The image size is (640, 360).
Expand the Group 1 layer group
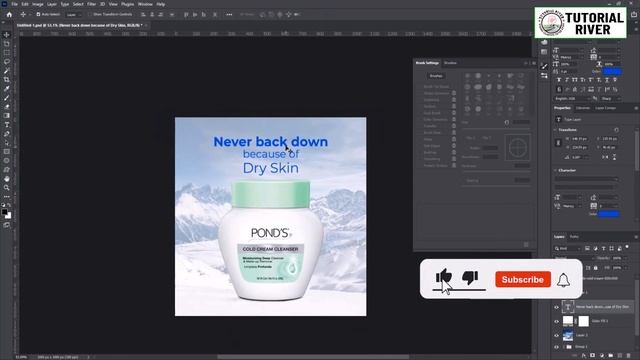pyautogui.click(x=564, y=347)
